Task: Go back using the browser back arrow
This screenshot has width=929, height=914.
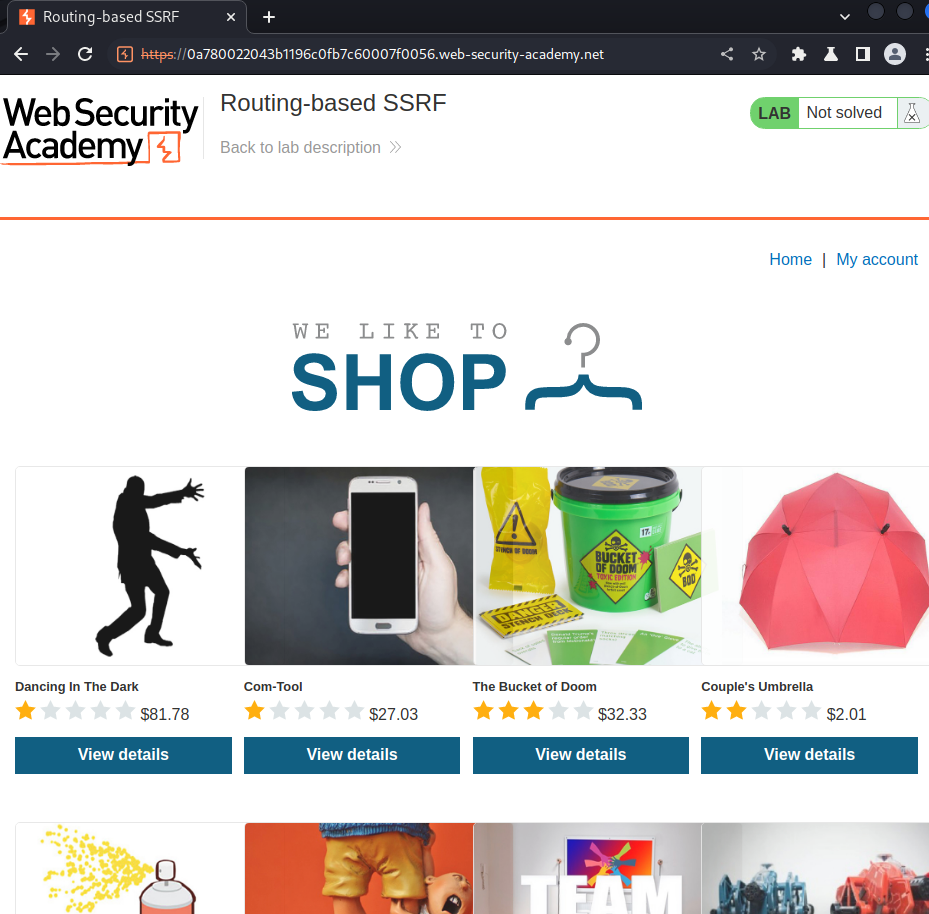Action: pyautogui.click(x=21, y=54)
